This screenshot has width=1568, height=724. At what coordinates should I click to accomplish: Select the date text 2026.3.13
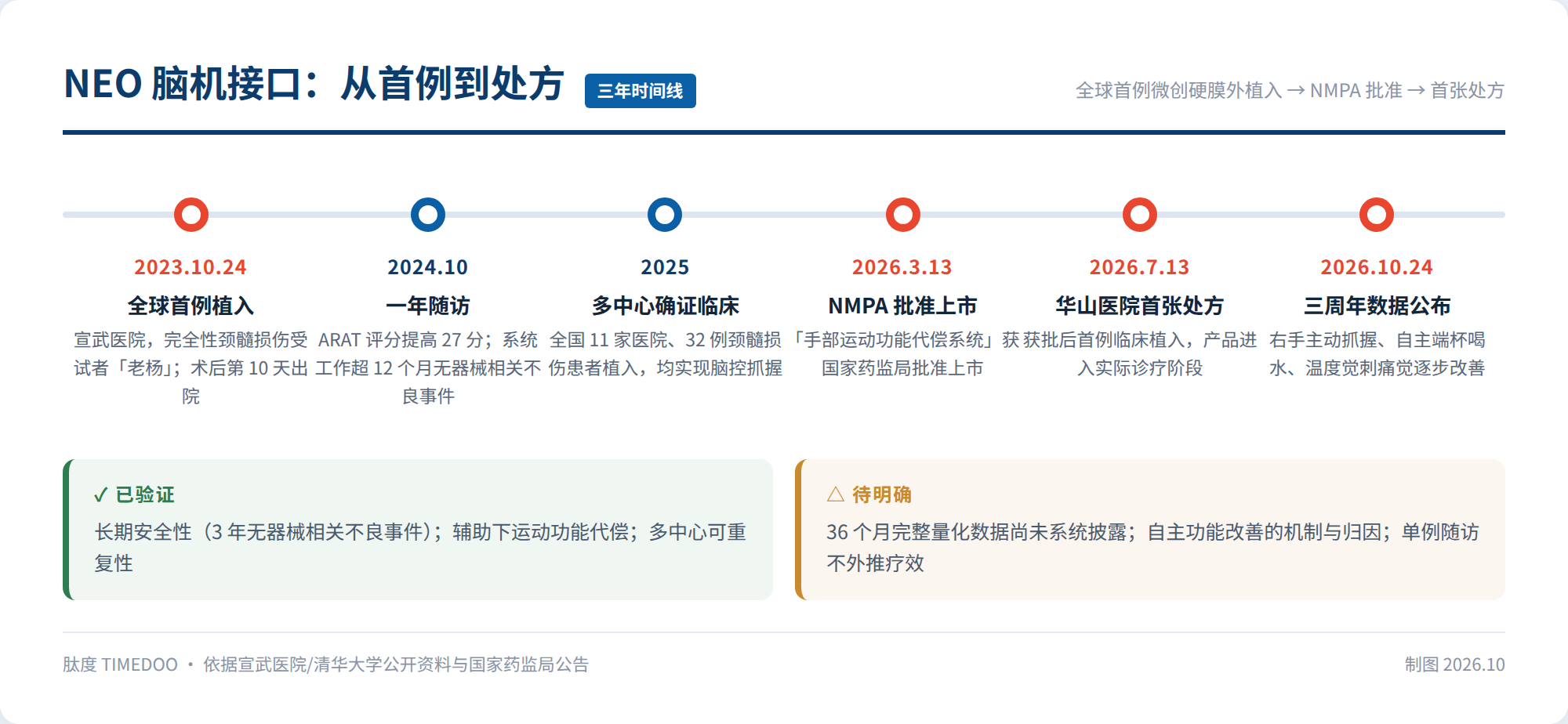tap(902, 267)
